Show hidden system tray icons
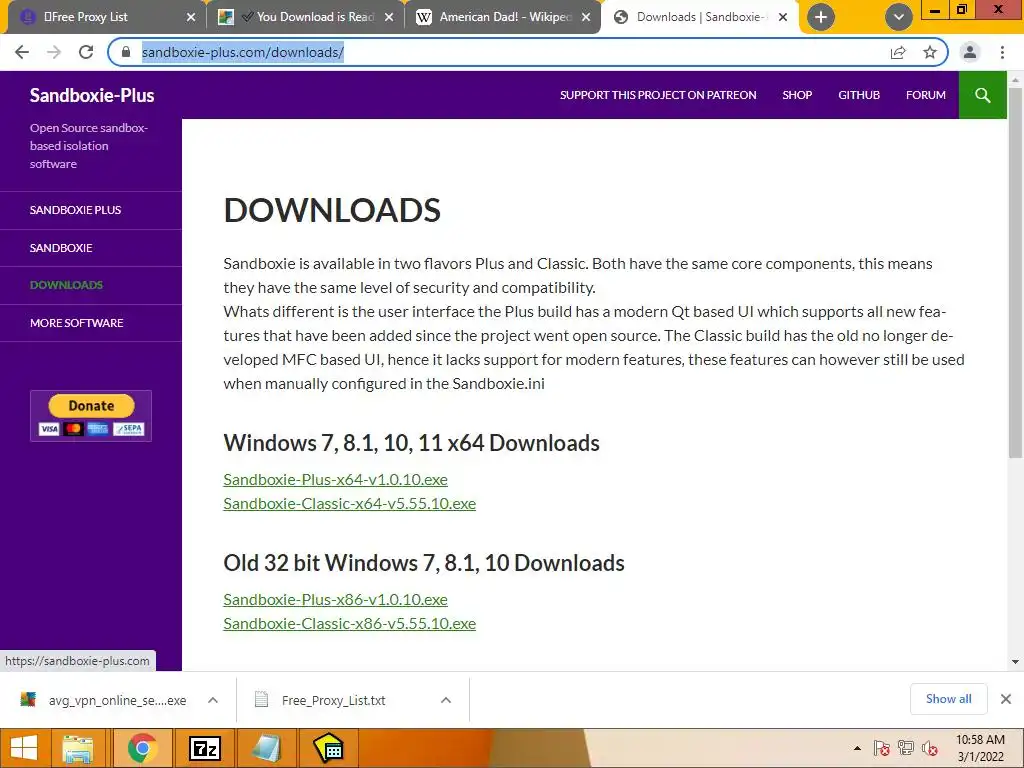 pyautogui.click(x=857, y=749)
